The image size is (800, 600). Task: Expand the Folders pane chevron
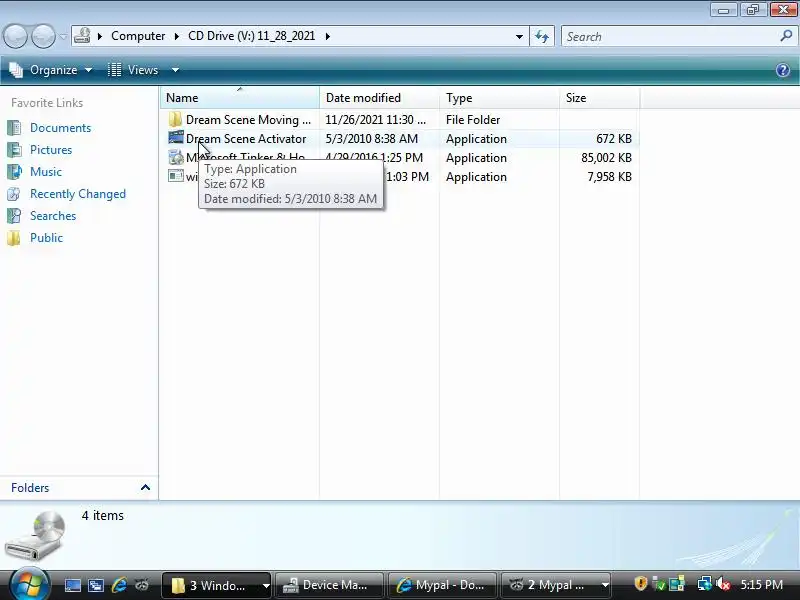tap(145, 488)
